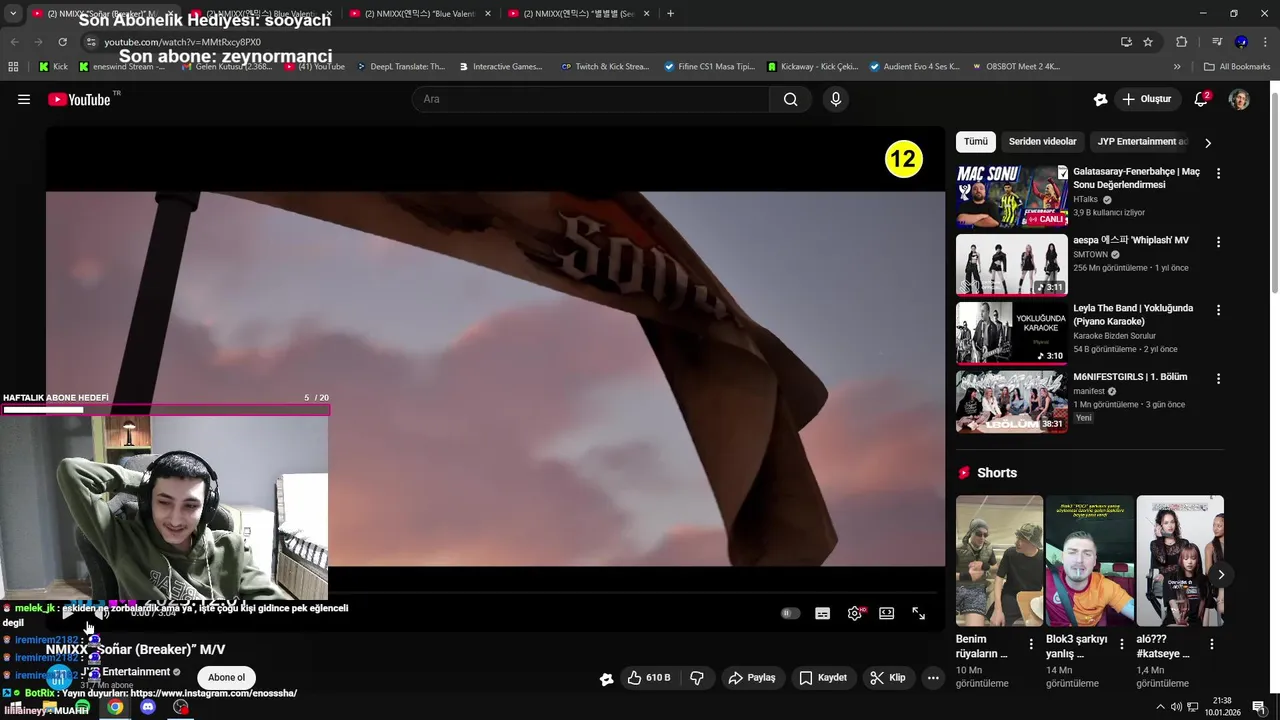Open video player settings gear

(854, 613)
